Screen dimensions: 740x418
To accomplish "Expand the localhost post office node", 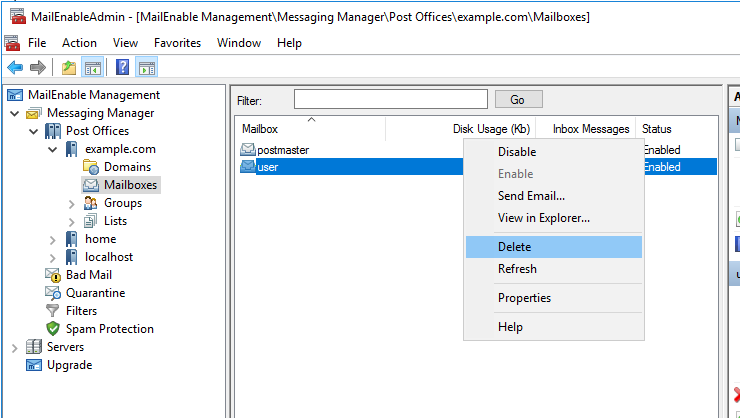I will point(53,258).
